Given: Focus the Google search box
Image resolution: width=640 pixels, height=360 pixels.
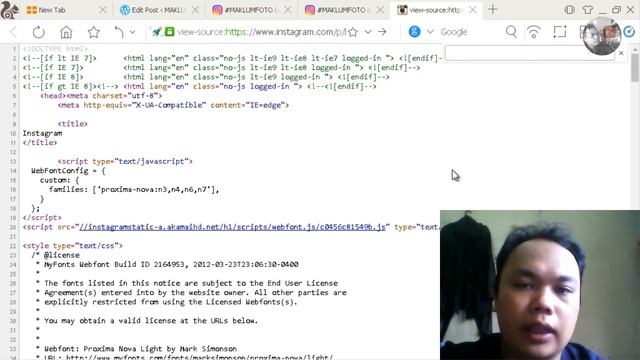Looking at the screenshot, I should tap(469, 32).
